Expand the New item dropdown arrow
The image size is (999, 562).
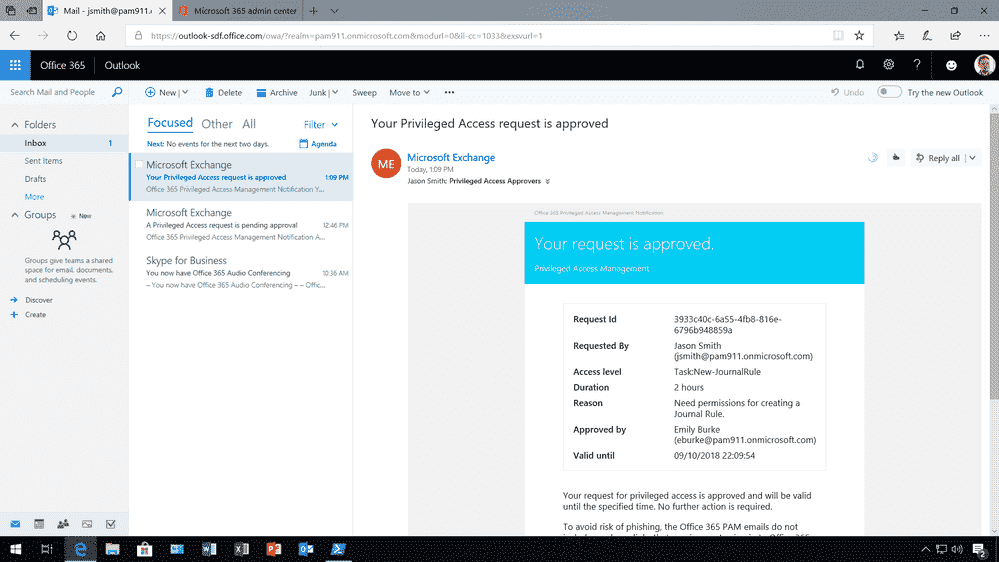(x=185, y=92)
